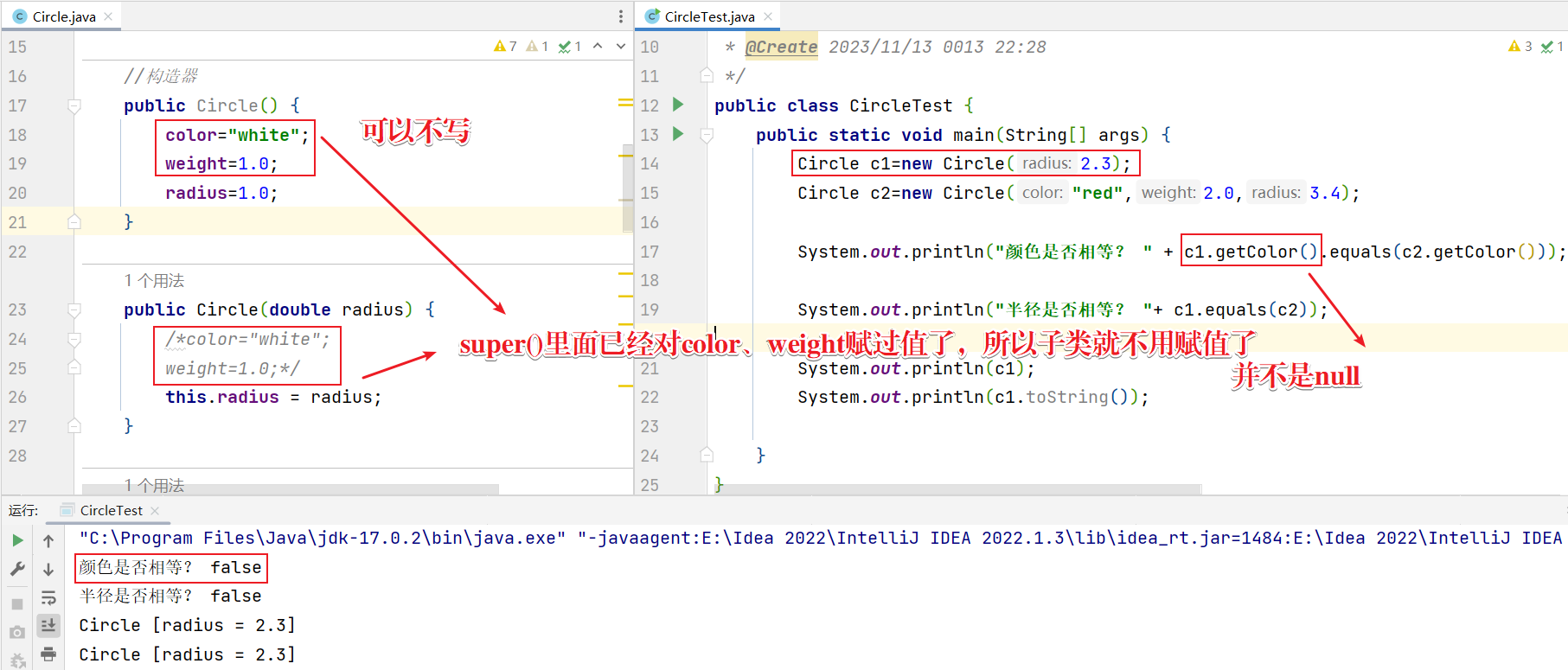
Task: Click the '1 个用法' hint above line 23
Action: tap(154, 281)
